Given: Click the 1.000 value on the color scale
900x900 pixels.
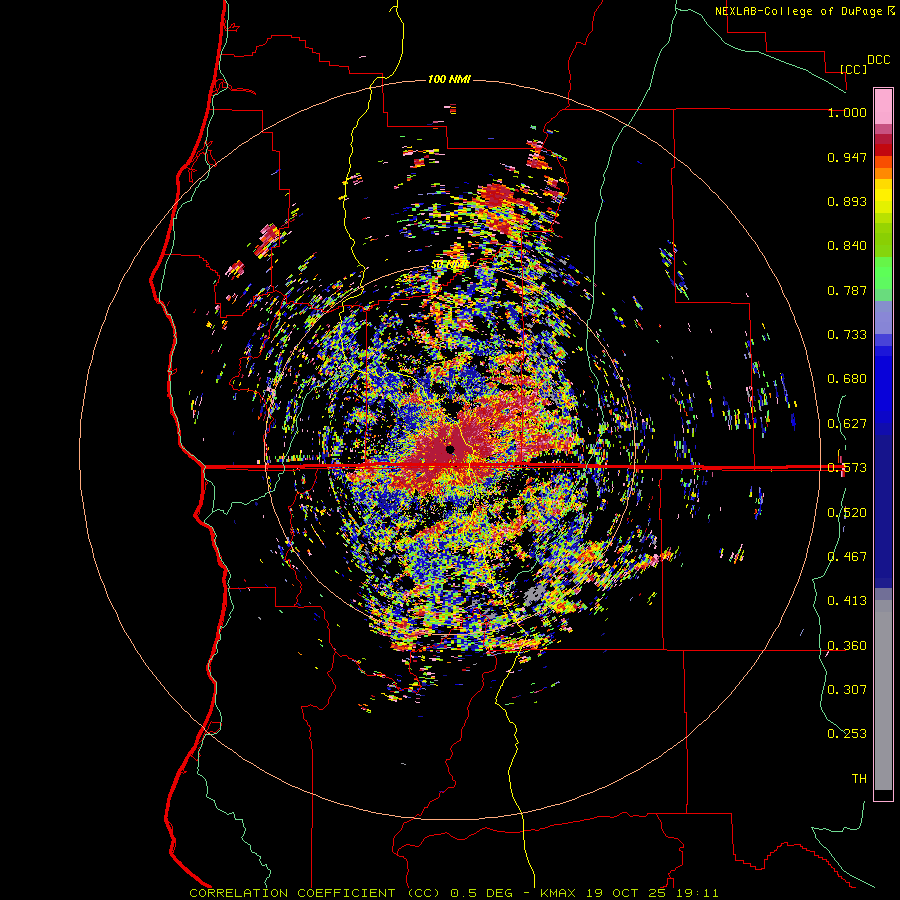Looking at the screenshot, I should point(847,112).
